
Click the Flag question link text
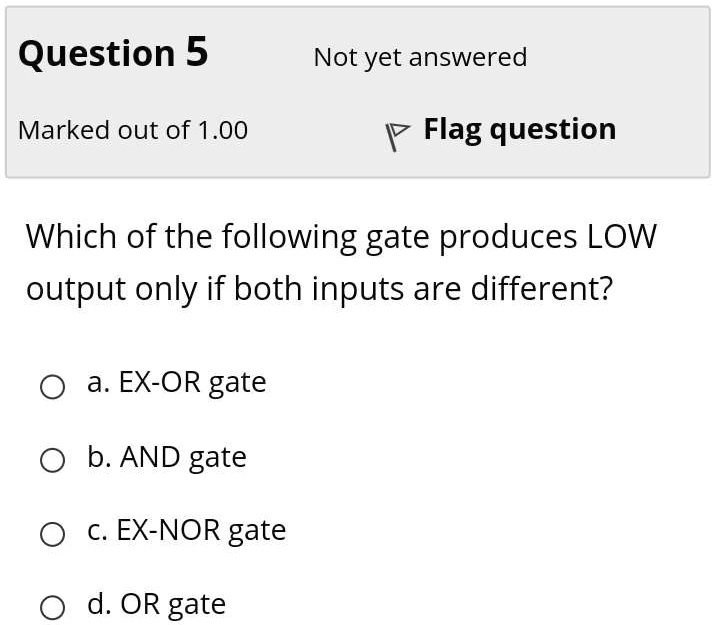(520, 130)
